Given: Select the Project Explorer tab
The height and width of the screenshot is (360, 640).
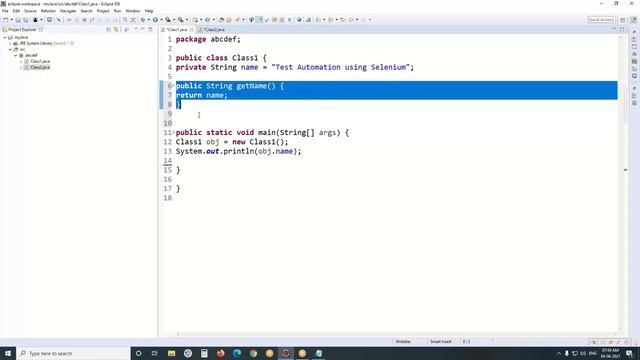Looking at the screenshot, I should click(22, 29).
